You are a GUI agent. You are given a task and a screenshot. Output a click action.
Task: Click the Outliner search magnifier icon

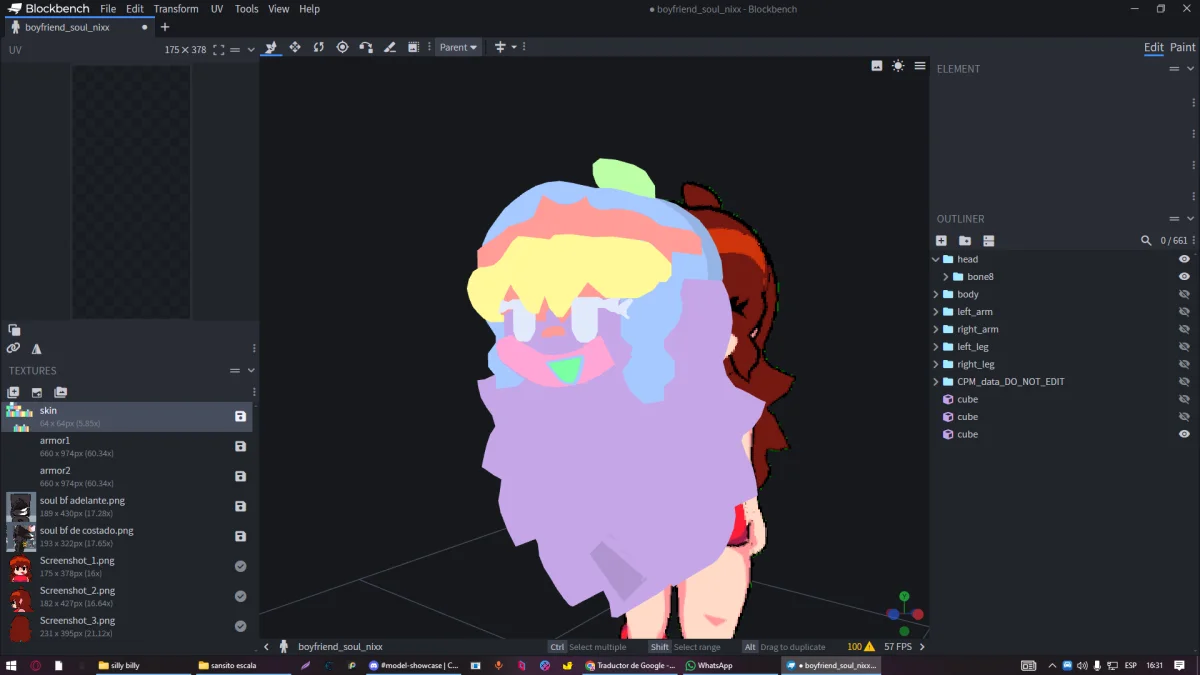point(1146,241)
